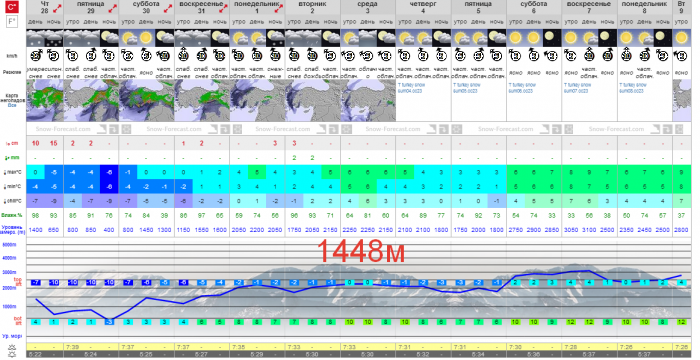Select the вторник 2 day header

312,7
